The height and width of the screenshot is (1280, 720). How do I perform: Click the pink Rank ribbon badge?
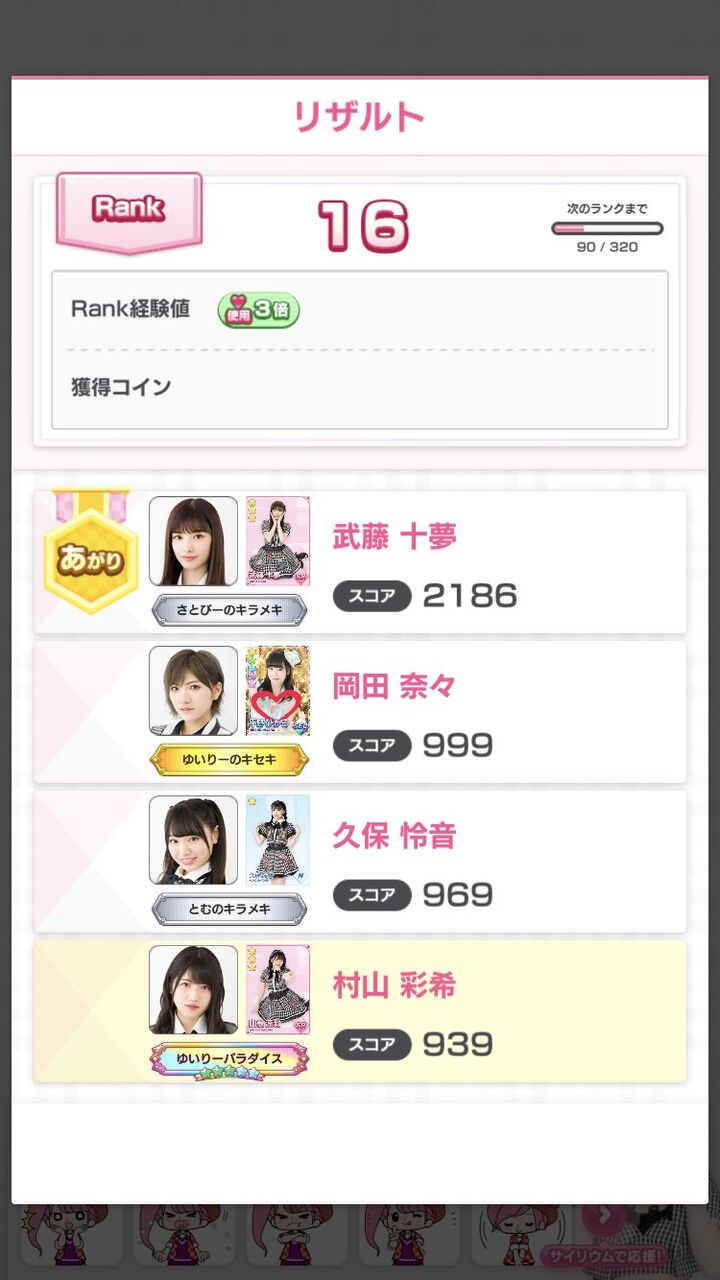pos(129,212)
